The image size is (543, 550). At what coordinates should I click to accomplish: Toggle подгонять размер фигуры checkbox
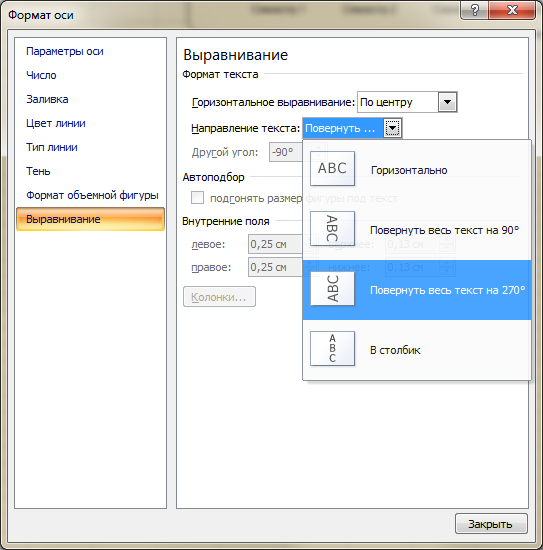(197, 198)
